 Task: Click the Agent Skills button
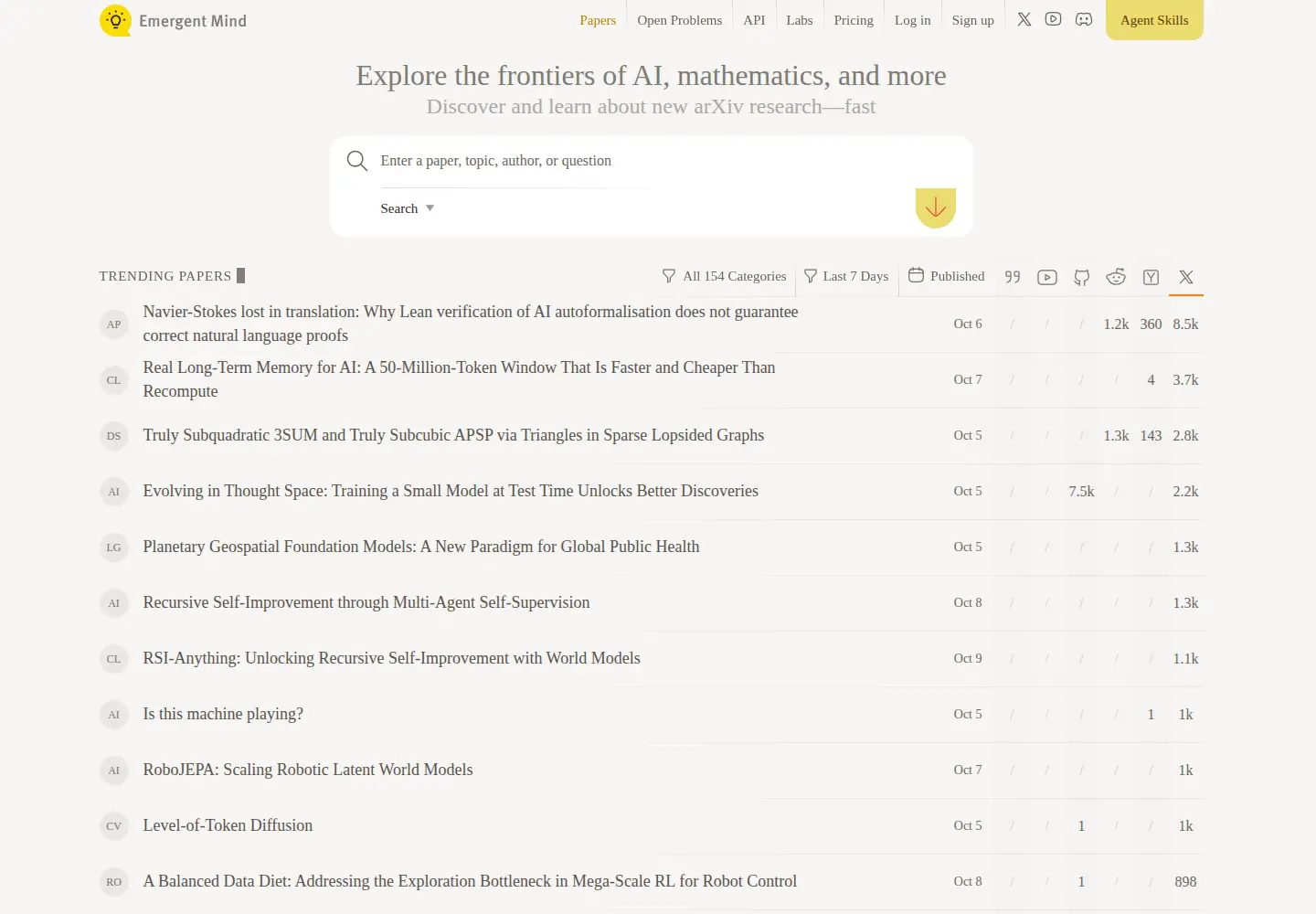[x=1154, y=20]
